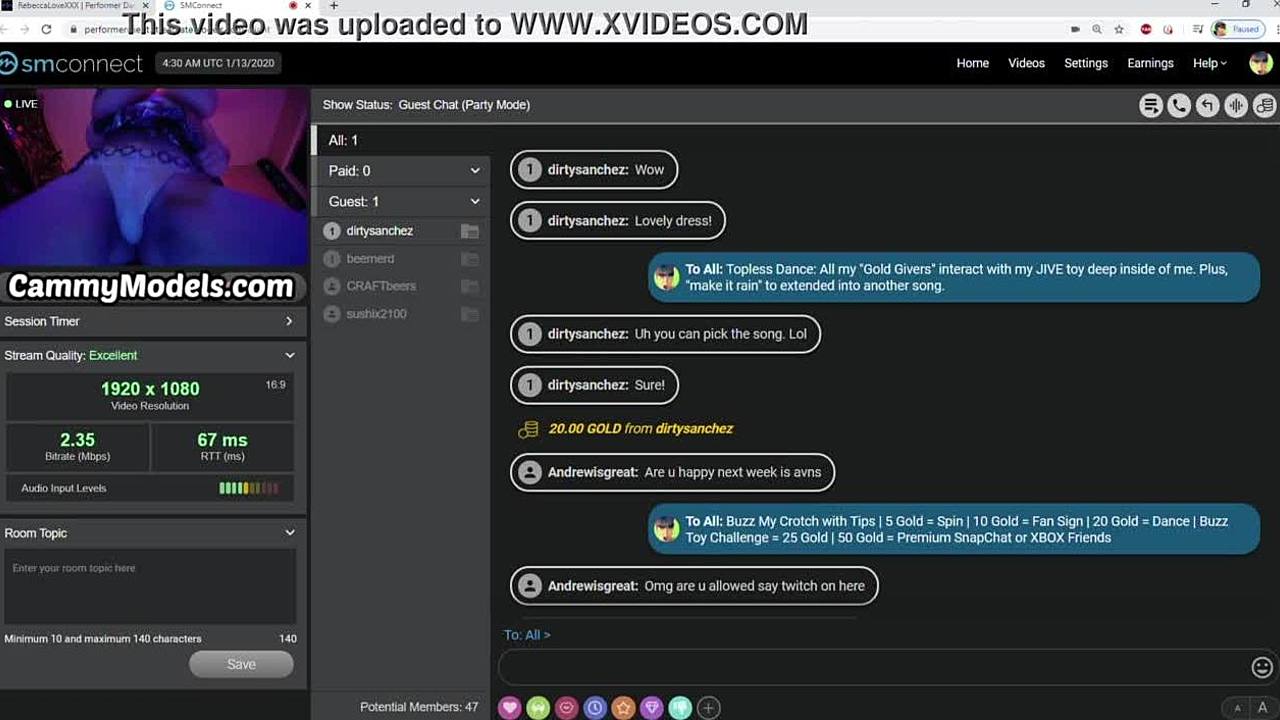Click the "To: All >" recipient link
Viewport: 1280px width, 720px height.
(x=527, y=635)
